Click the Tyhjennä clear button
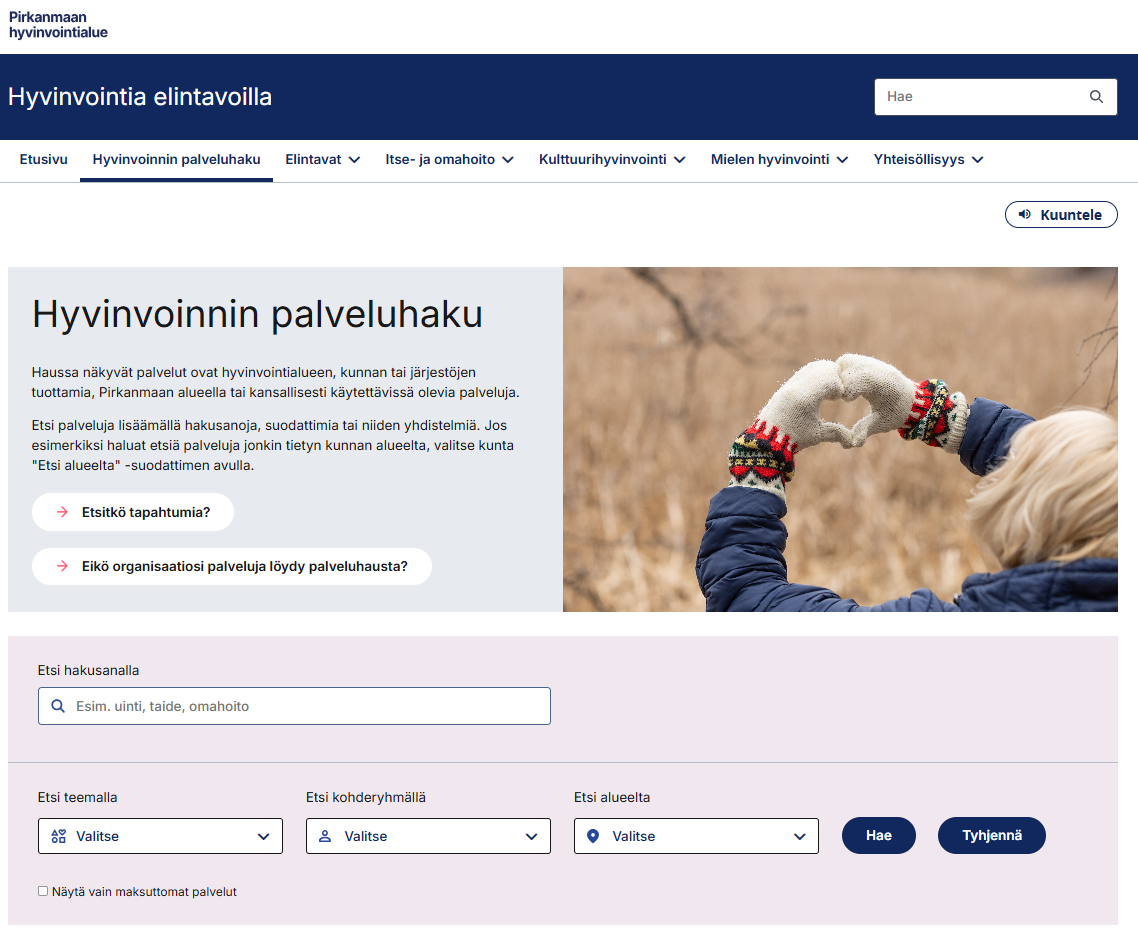Viewport: 1138px width, 943px height. tap(991, 836)
